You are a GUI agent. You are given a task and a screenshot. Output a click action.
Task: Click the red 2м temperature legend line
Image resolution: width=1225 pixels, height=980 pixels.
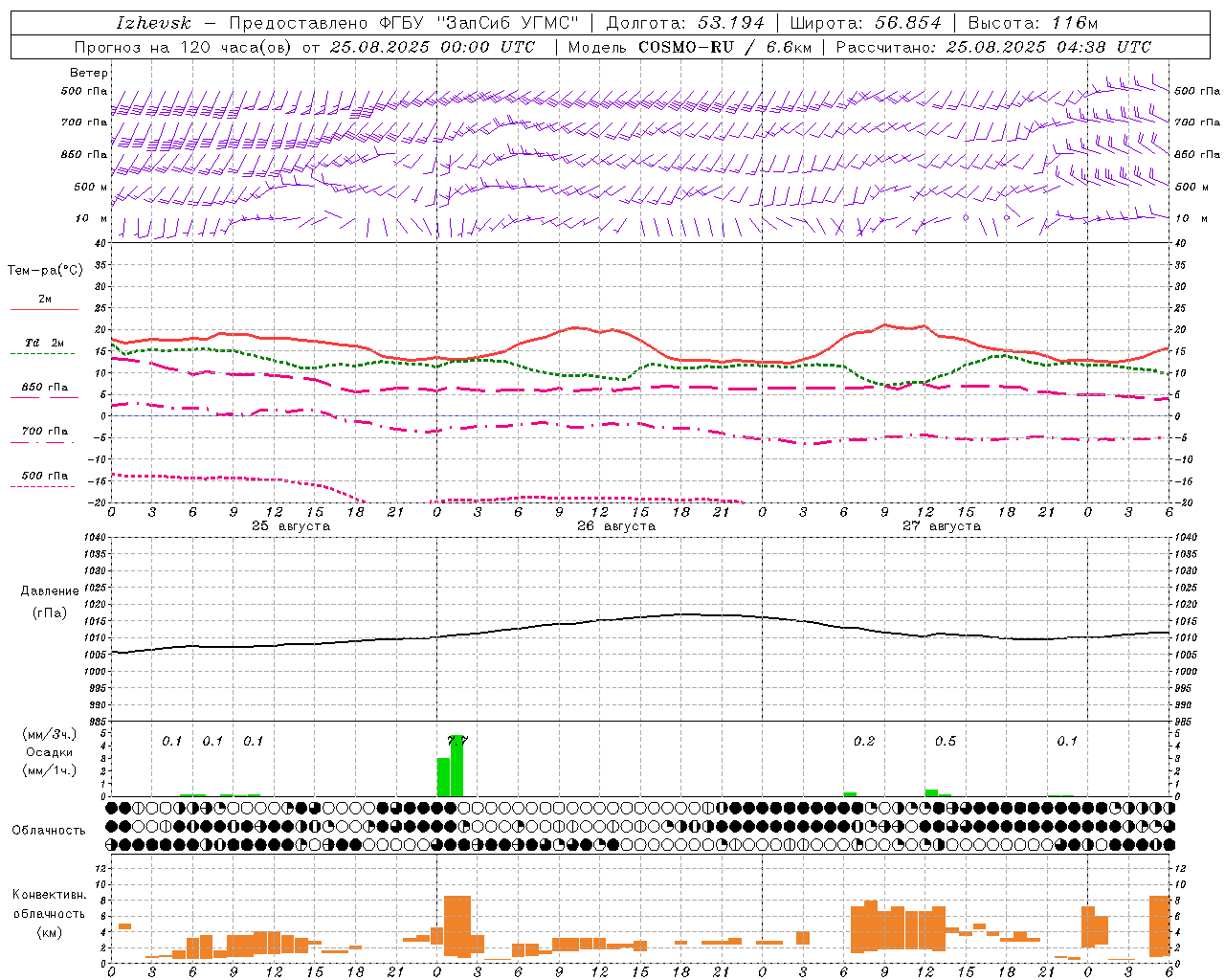click(44, 309)
